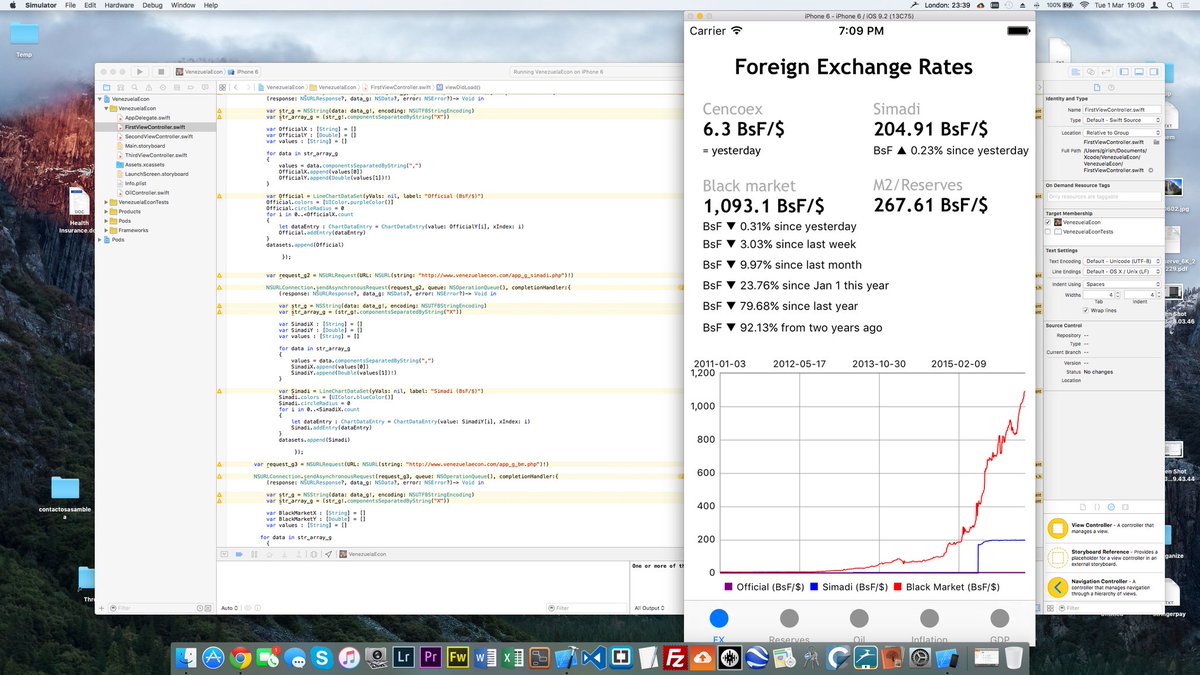The width and height of the screenshot is (1200, 675).
Task: Open the Line Endings dropdown
Action: coord(1123,272)
